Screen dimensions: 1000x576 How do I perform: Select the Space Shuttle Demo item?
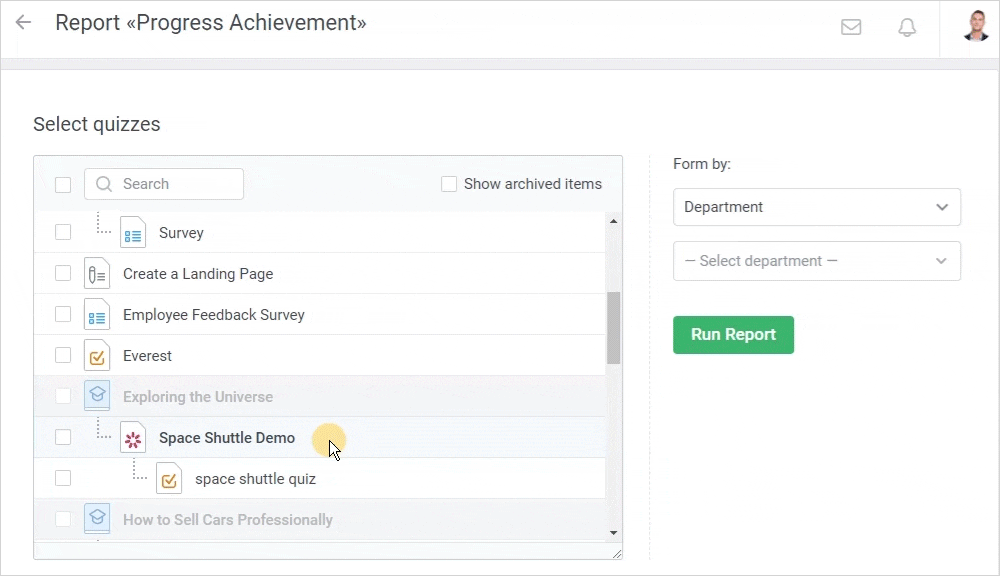pyautogui.click(x=227, y=438)
